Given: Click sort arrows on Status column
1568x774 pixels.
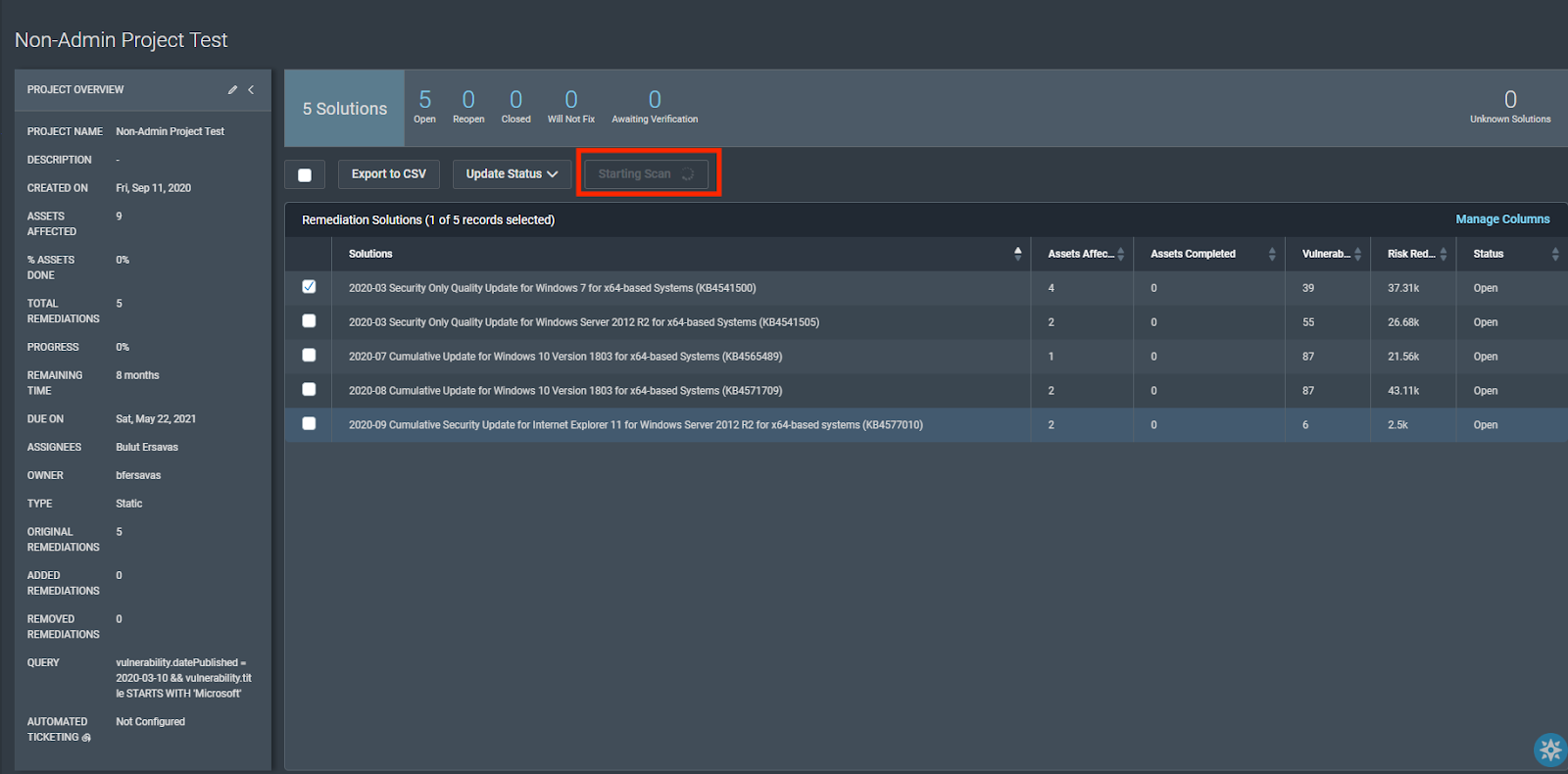Looking at the screenshot, I should point(1555,254).
